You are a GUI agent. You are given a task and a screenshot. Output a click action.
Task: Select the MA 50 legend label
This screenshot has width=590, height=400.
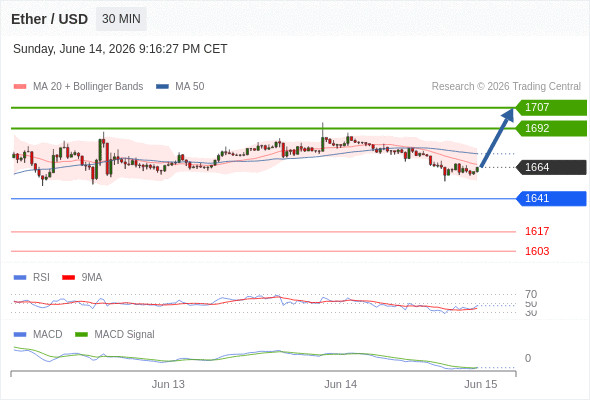190,87
